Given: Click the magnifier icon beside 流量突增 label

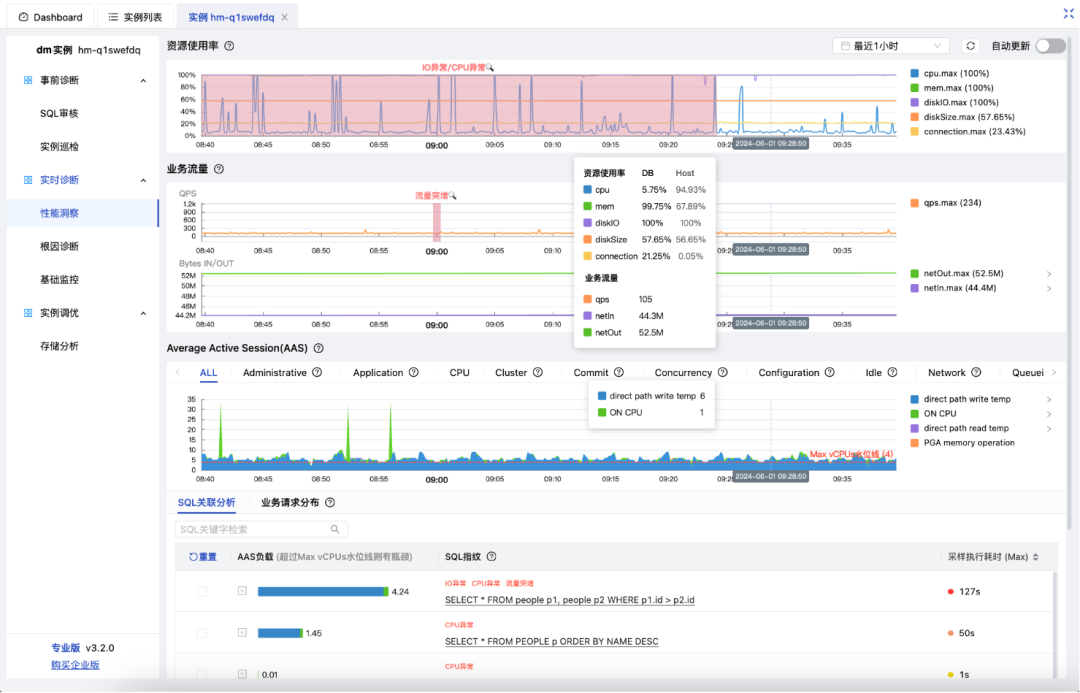Looking at the screenshot, I should coord(453,196).
